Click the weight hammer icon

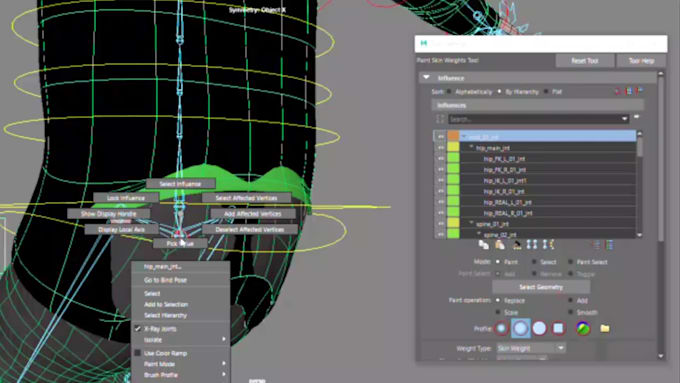[517, 245]
